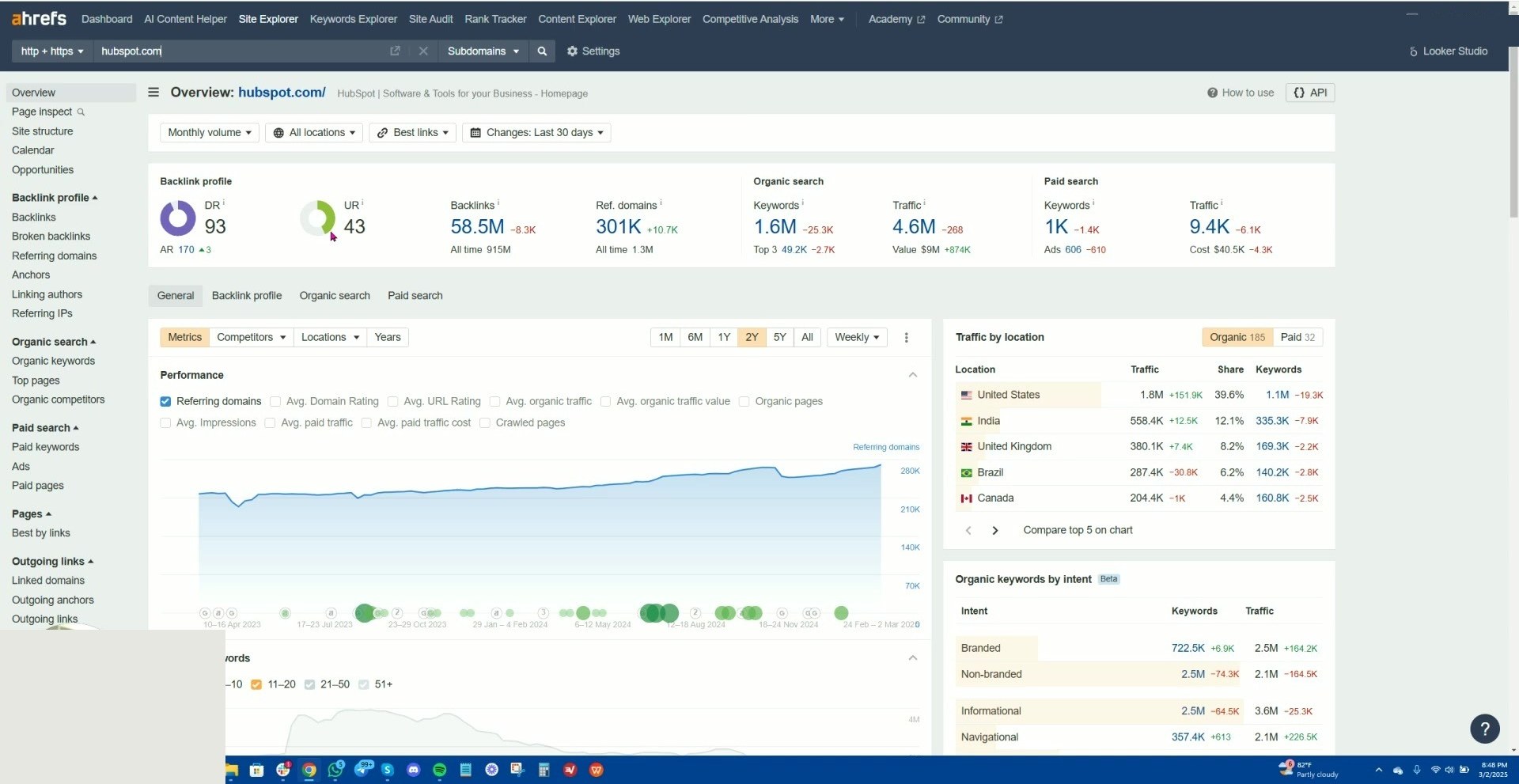
Task: Enable Avg. paid traffic checkbox
Action: pyautogui.click(x=270, y=423)
